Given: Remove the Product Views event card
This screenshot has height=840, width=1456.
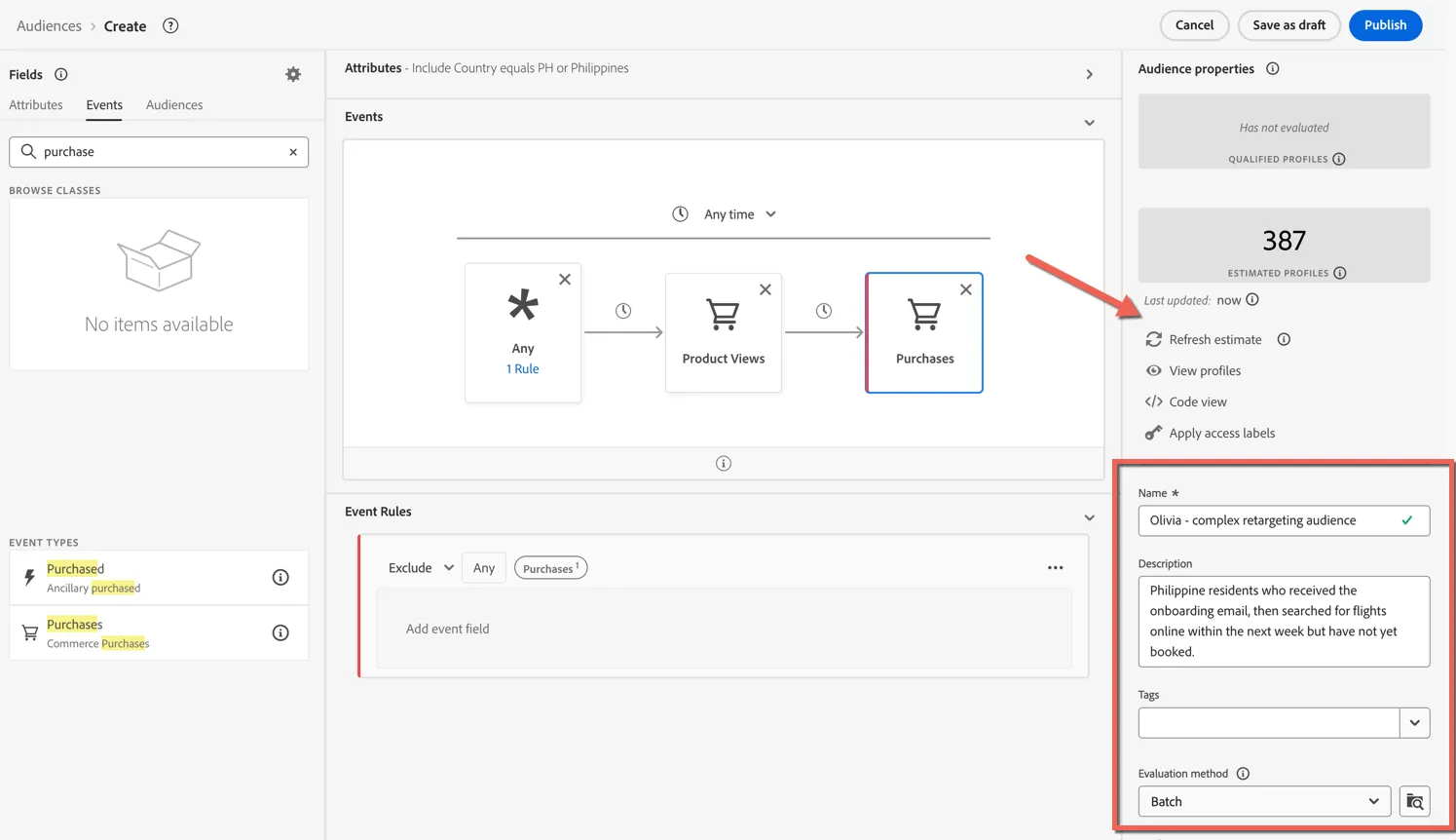Looking at the screenshot, I should pos(765,289).
